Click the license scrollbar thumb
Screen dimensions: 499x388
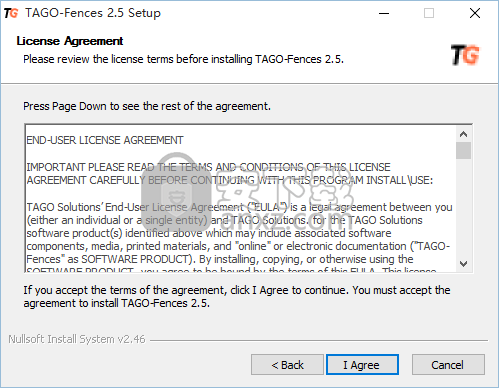(463, 151)
